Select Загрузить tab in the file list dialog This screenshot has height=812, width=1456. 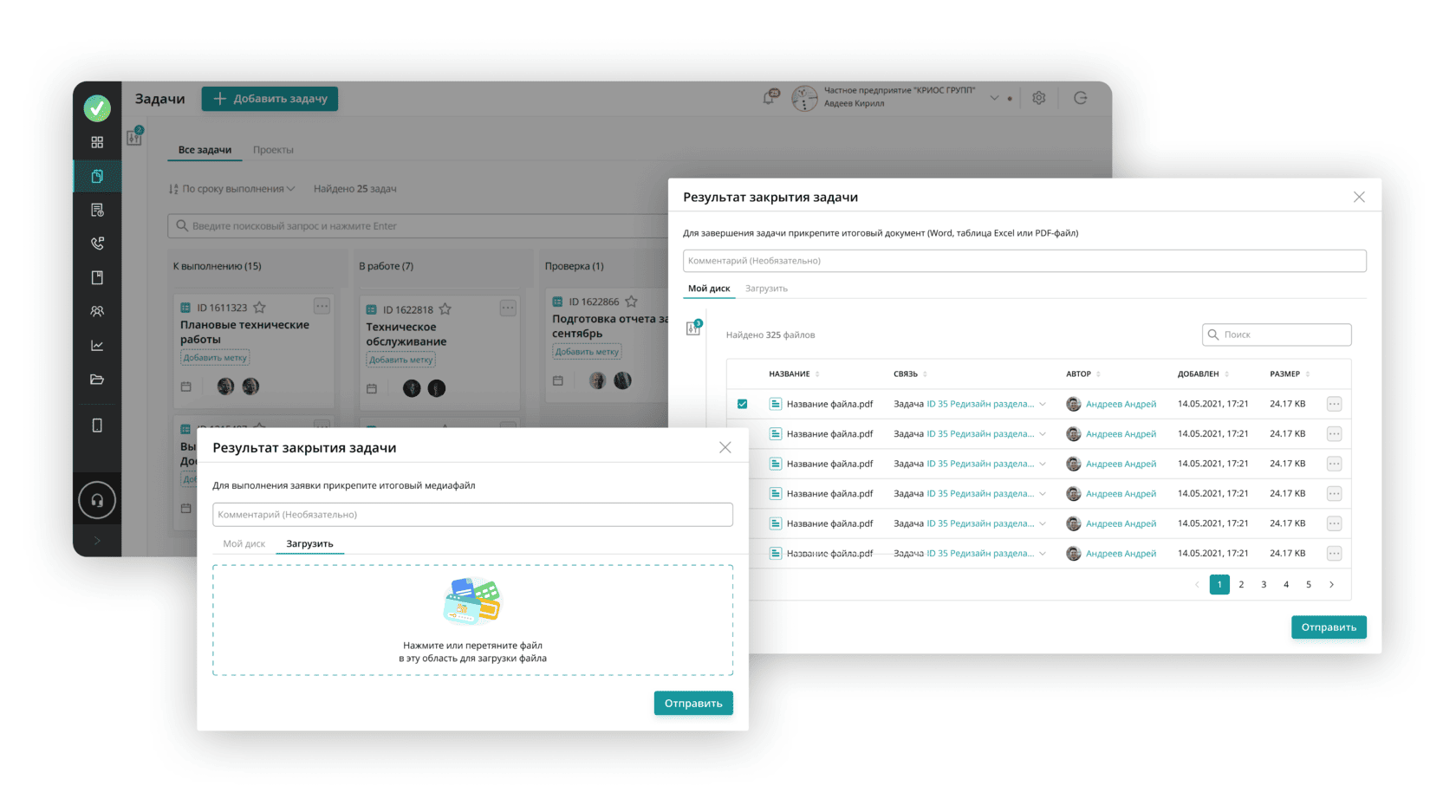(x=766, y=289)
